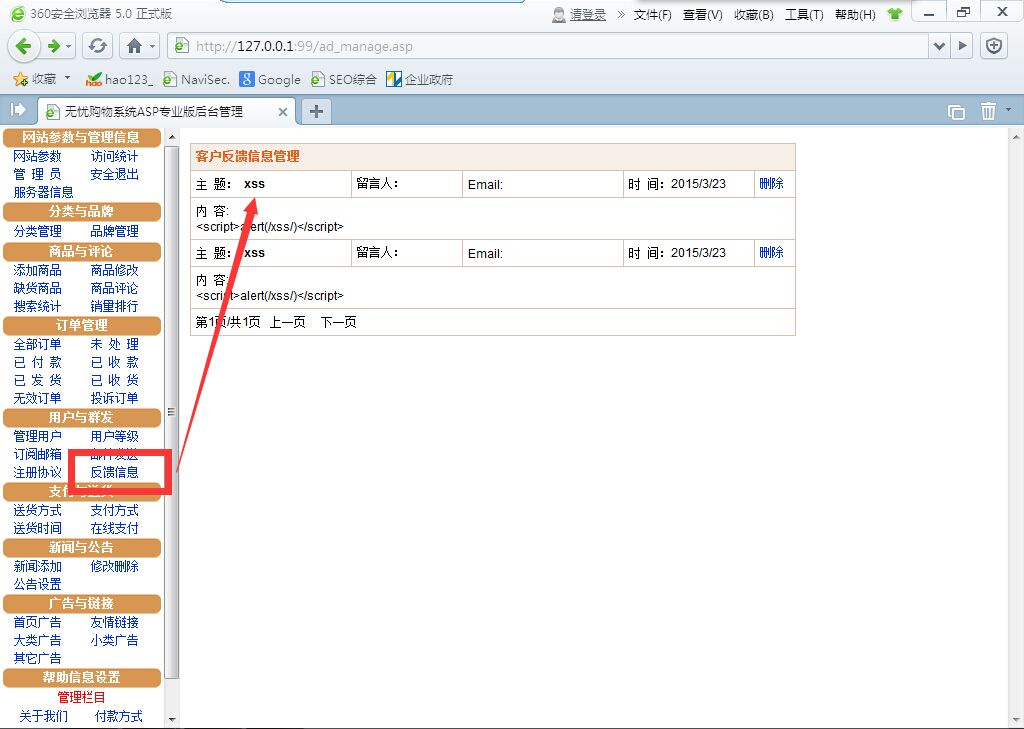Click the browser back arrow button
This screenshot has width=1024, height=729.
(x=24, y=46)
